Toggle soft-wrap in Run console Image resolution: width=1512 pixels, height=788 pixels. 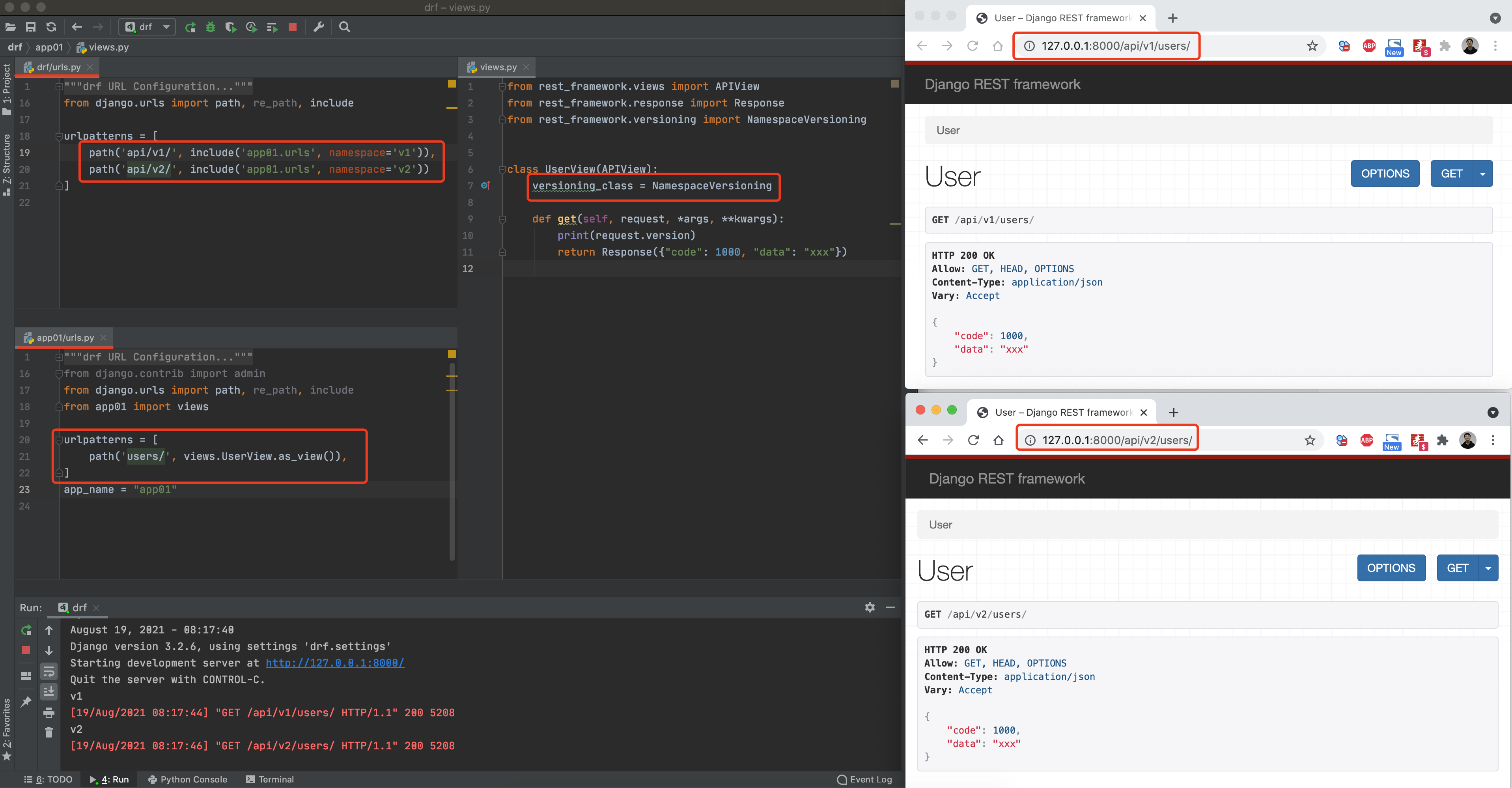[49, 671]
